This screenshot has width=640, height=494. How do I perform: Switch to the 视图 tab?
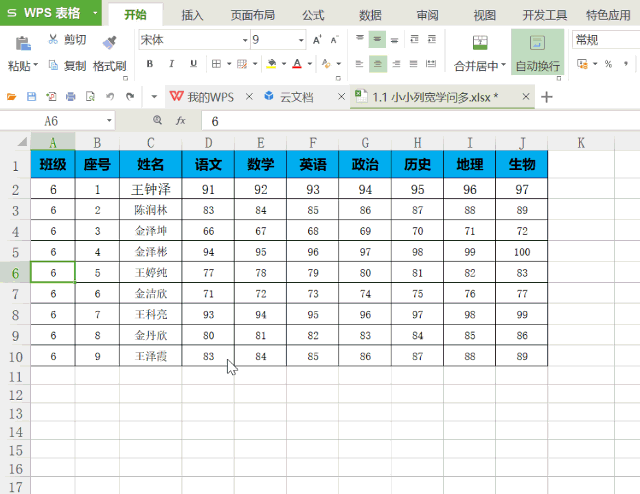click(x=484, y=15)
